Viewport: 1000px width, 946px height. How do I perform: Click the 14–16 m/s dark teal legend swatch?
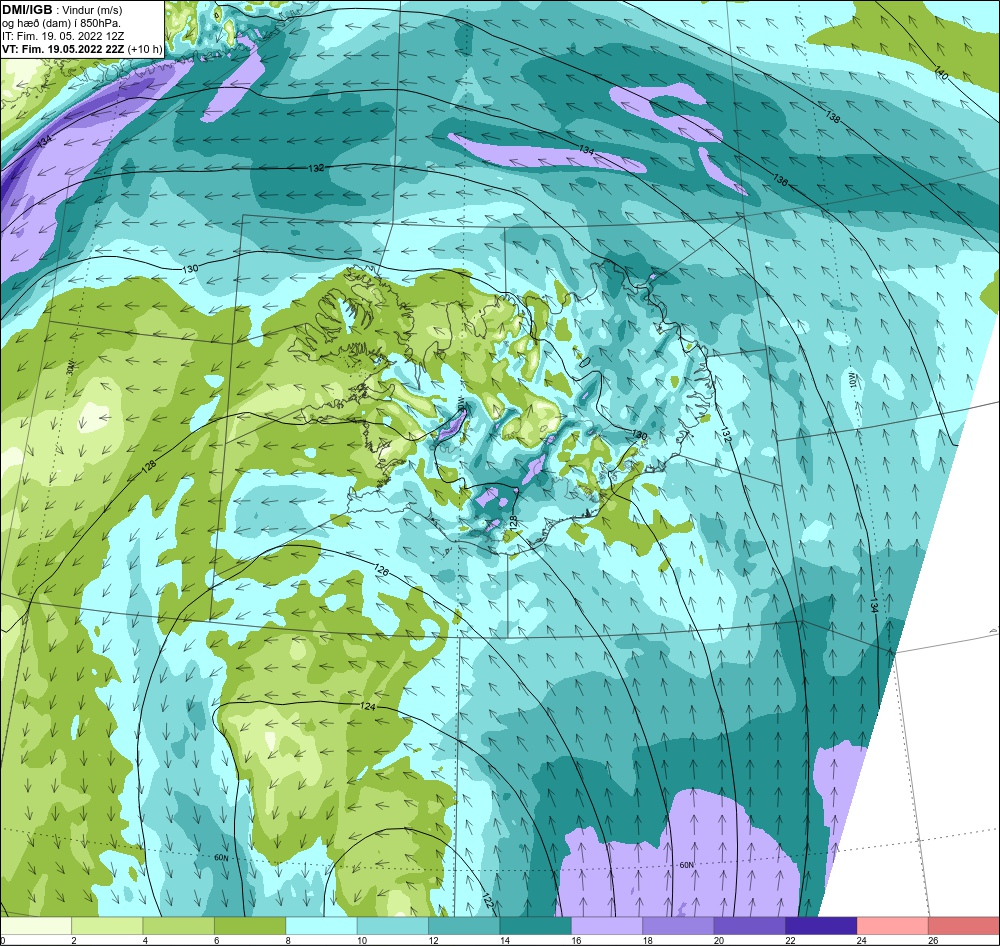(536, 925)
